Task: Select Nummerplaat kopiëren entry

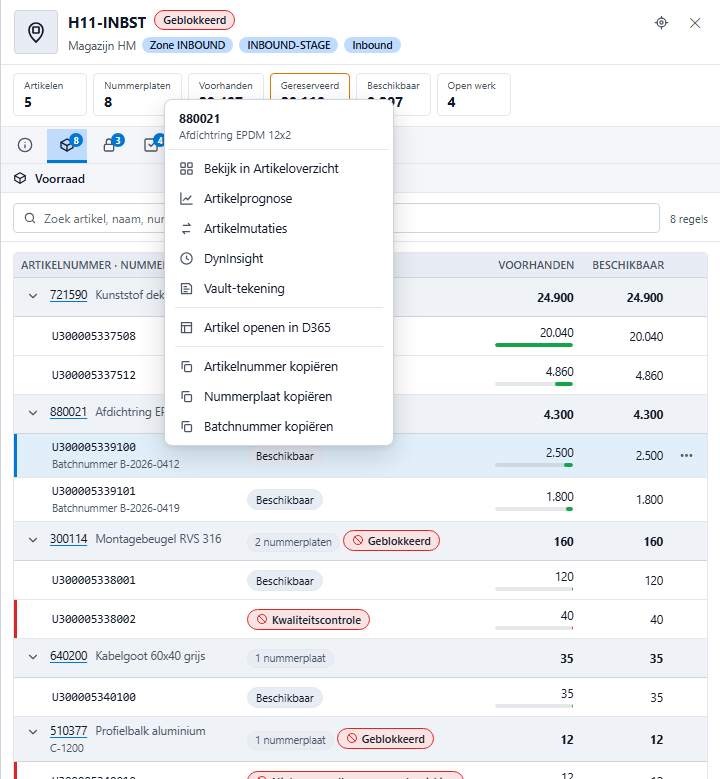Action: pos(279,397)
